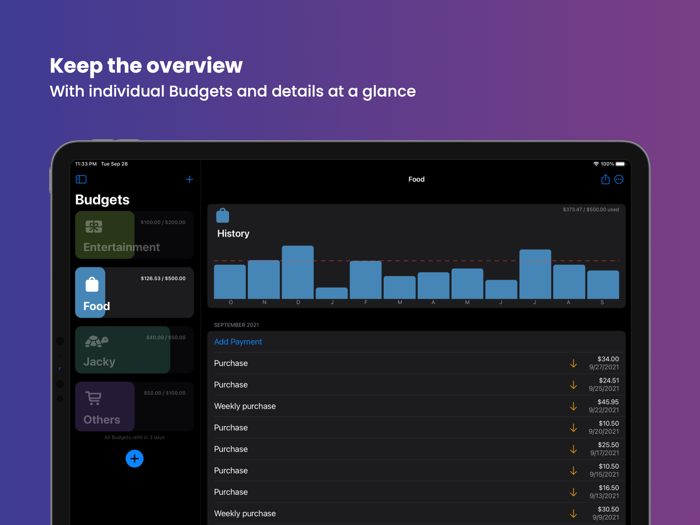Viewport: 700px width, 525px height.
Task: Click the Budgets heading
Action: pyautogui.click(x=102, y=200)
